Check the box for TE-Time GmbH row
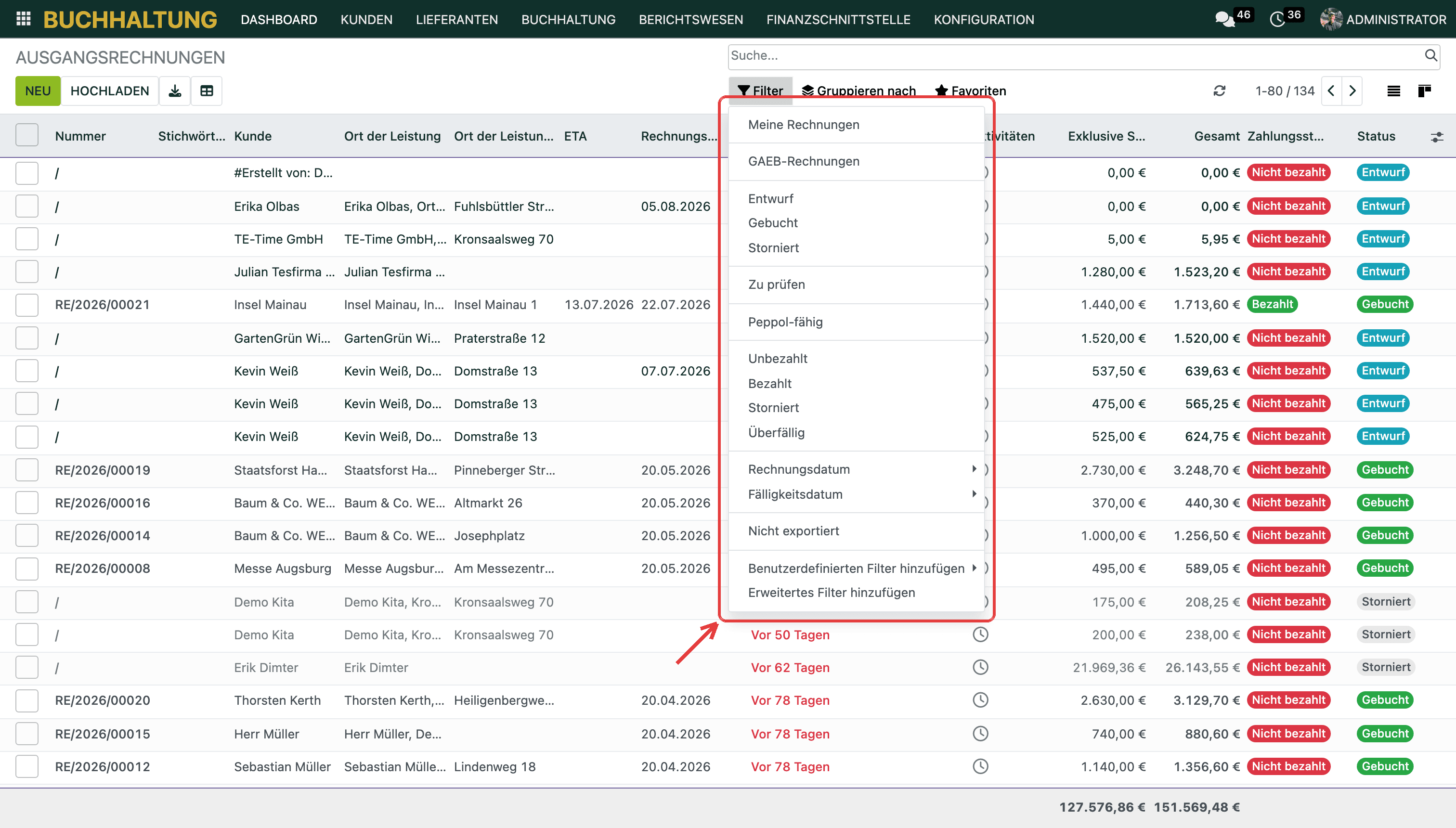The image size is (1456, 828). [x=27, y=239]
